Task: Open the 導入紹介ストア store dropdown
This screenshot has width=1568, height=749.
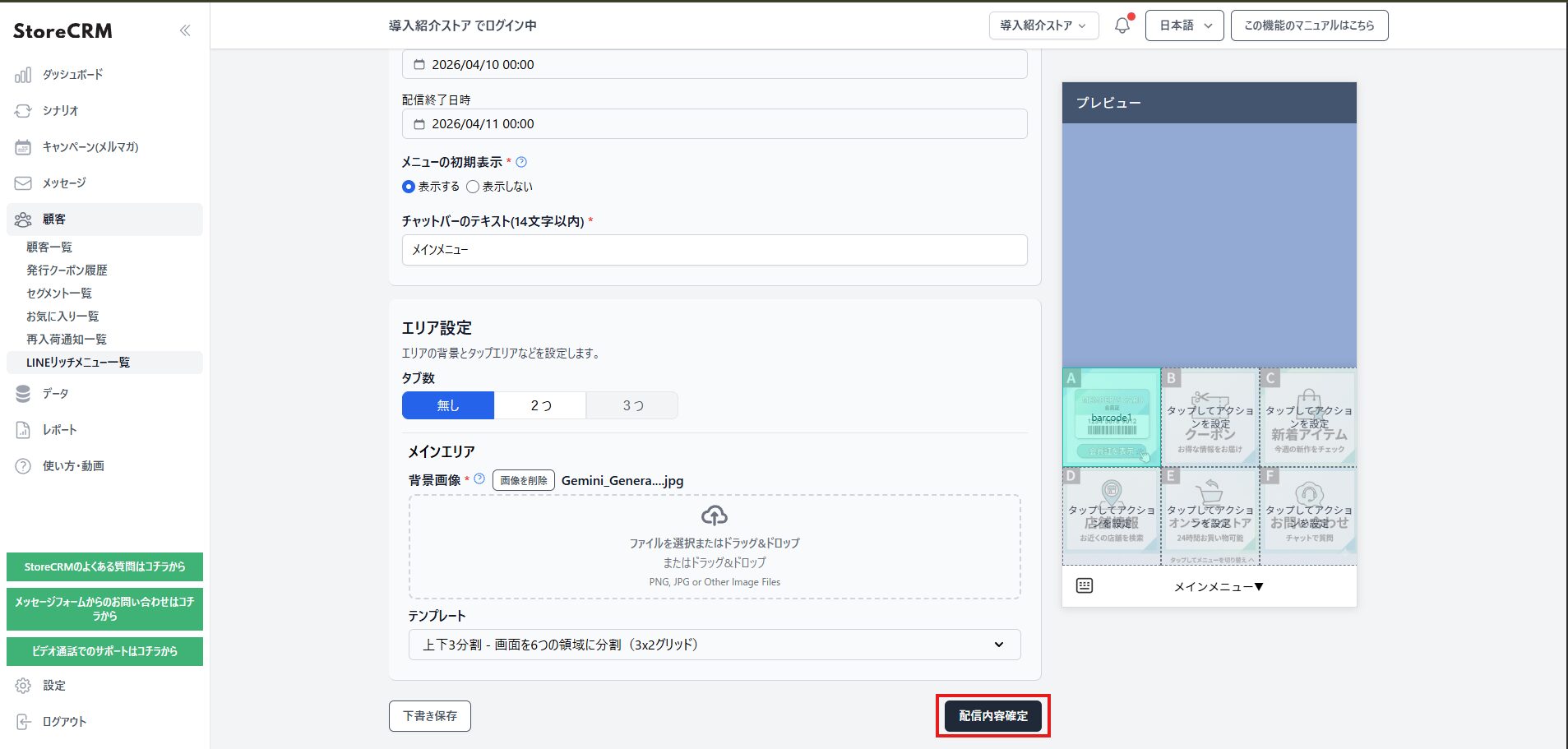Action: (1043, 25)
